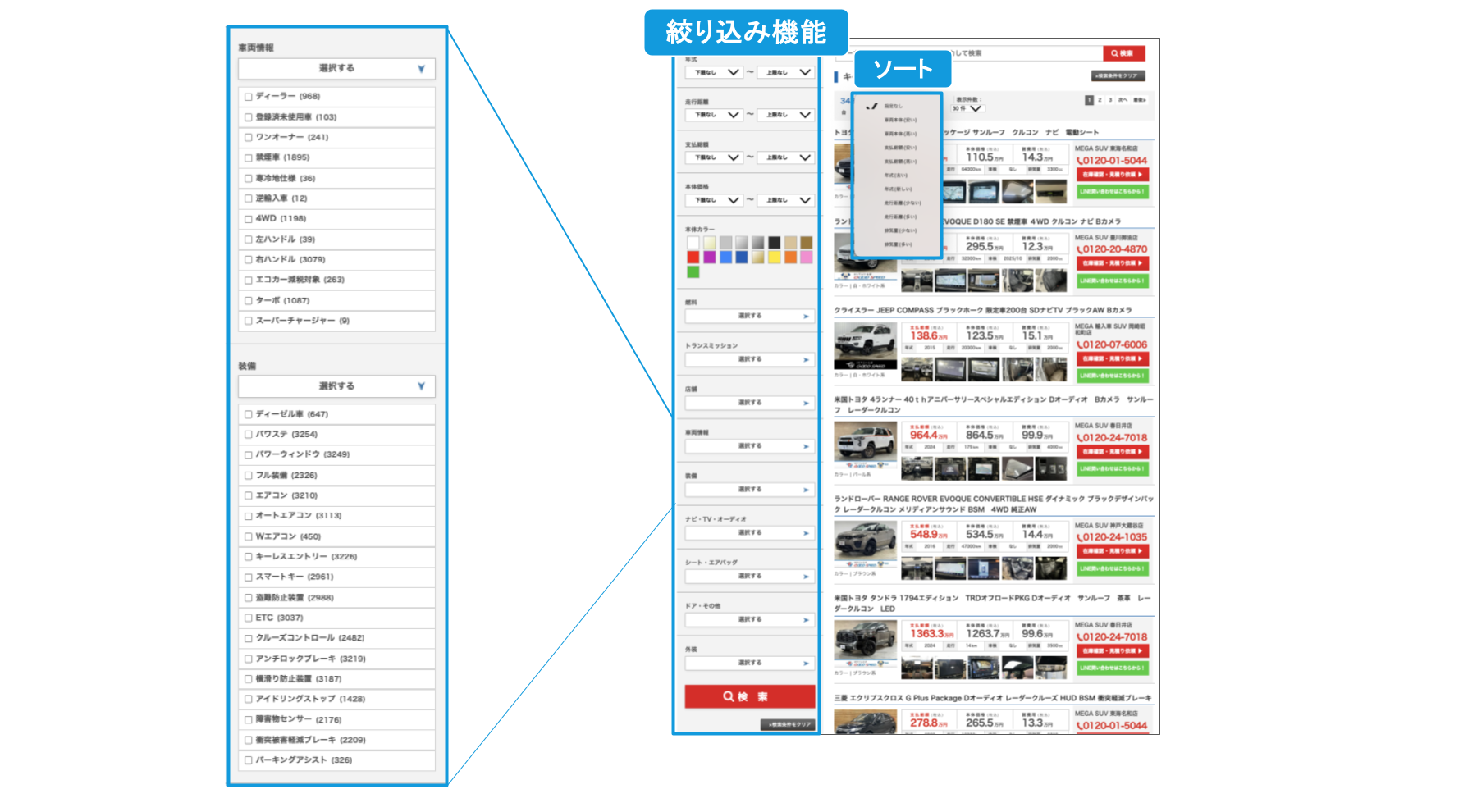Click the phone number 0120-01-5044 in the first listing

click(1114, 161)
